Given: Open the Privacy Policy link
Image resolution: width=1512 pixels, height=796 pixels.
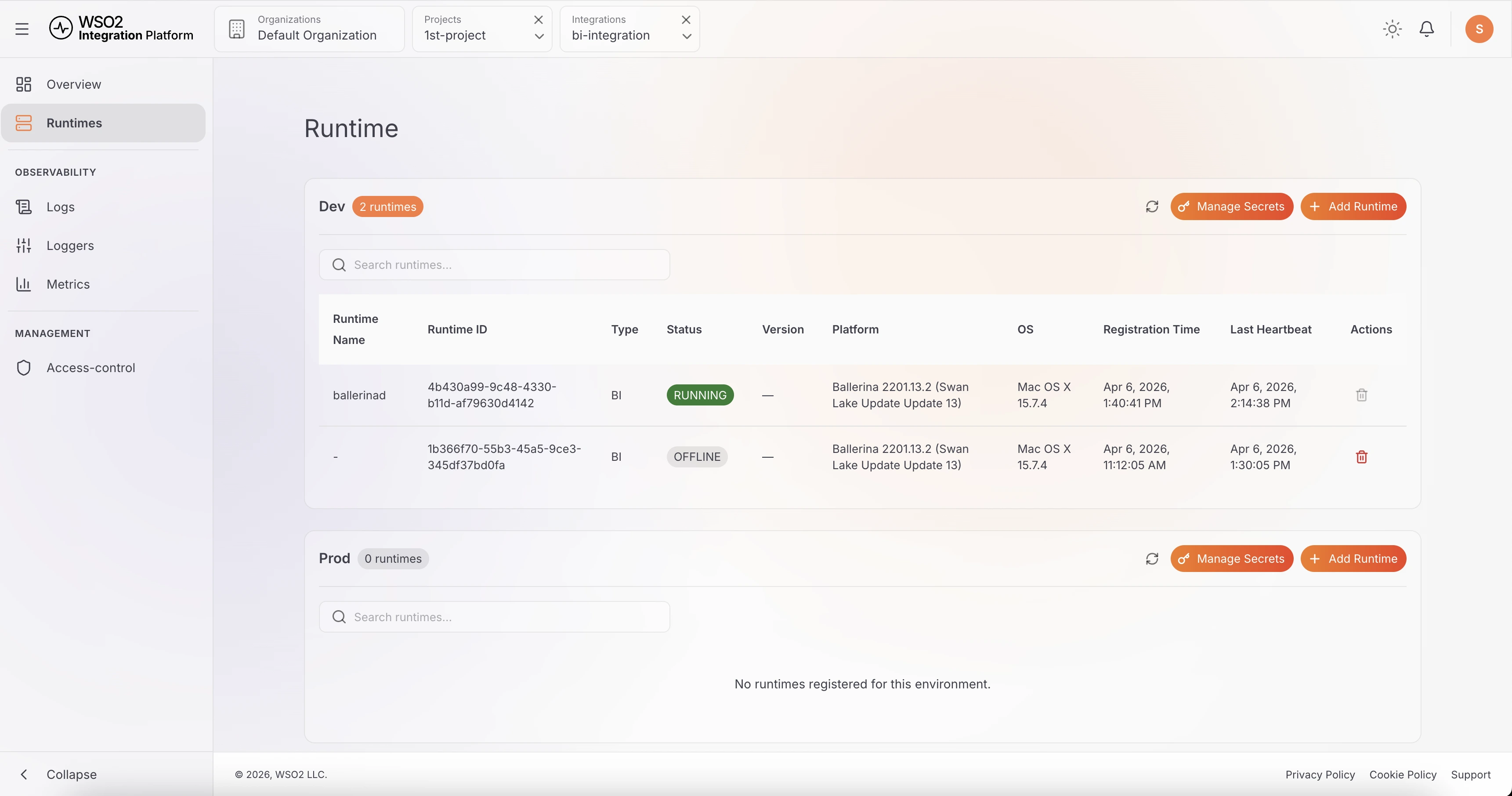Looking at the screenshot, I should (x=1320, y=774).
